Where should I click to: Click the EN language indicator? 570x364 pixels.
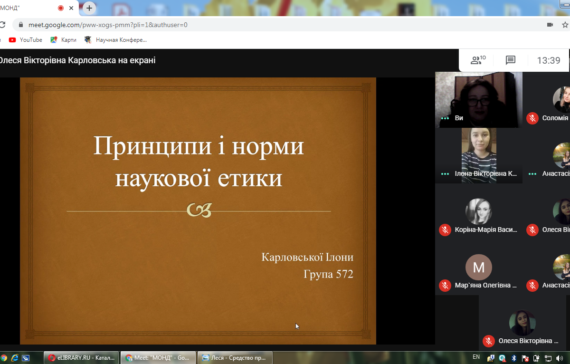coord(476,357)
